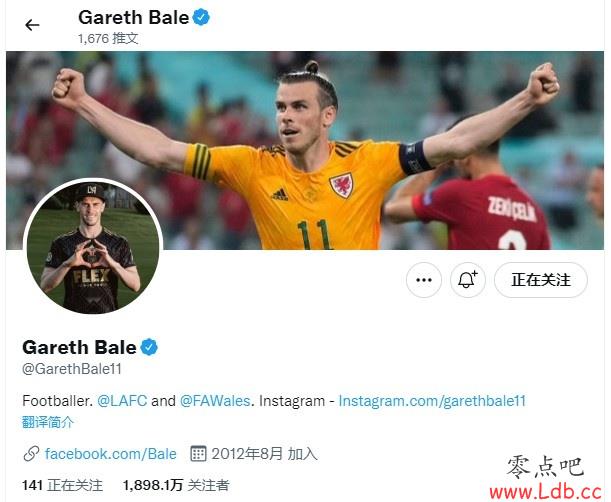
Task: Click the @GarethBale11 handle text
Action: tap(72, 369)
